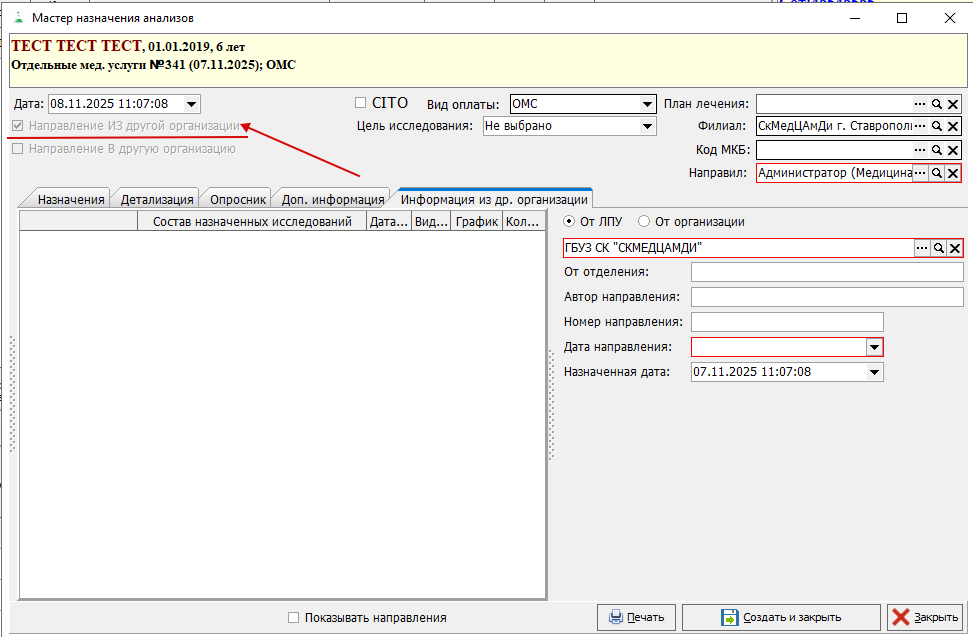The width and height of the screenshot is (973, 637).
Task: Click the Номер направления input field
Action: coord(787,322)
